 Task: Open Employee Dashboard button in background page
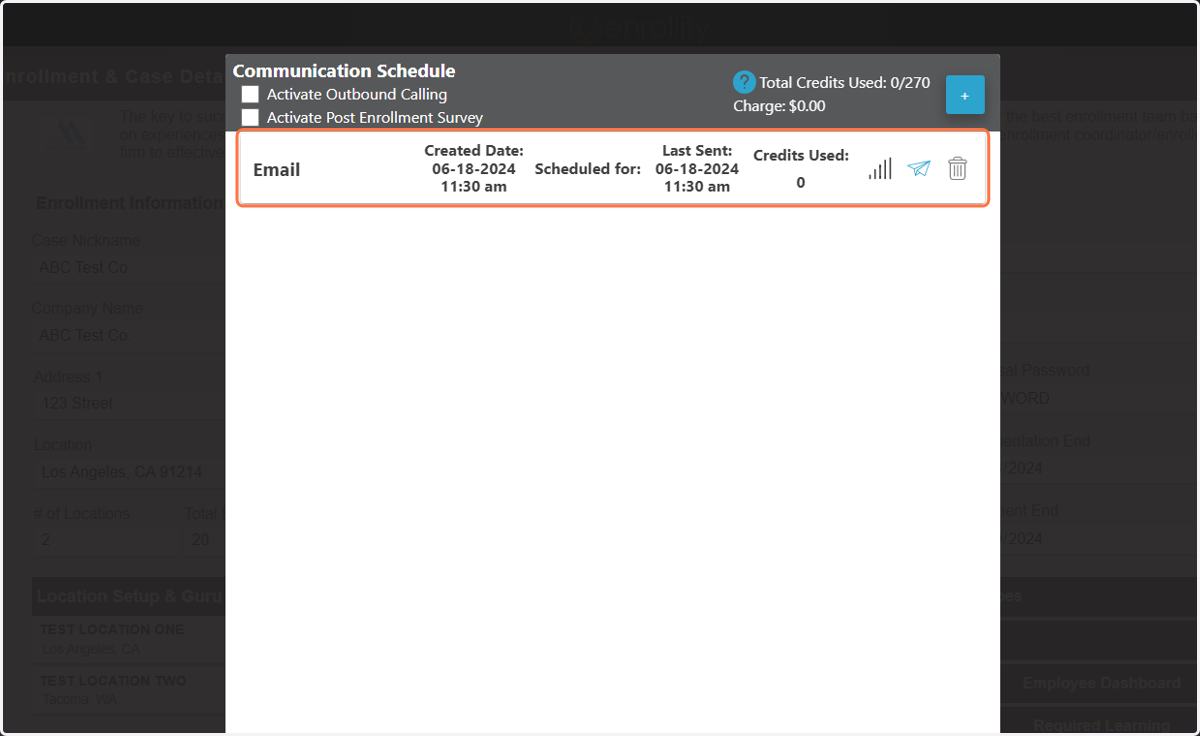(x=1100, y=683)
